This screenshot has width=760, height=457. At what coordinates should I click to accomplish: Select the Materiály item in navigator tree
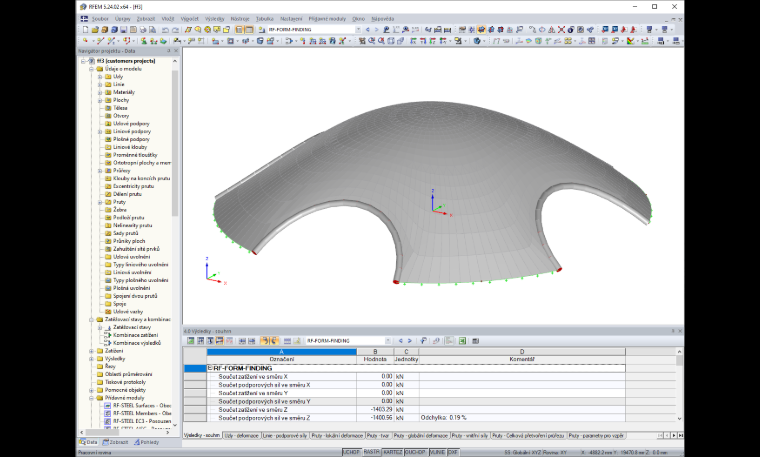pos(124,92)
